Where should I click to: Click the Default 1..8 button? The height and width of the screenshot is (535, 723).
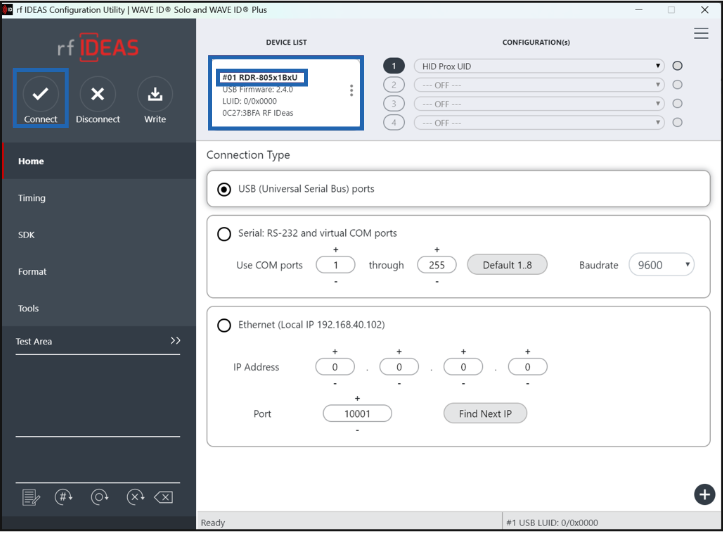507,265
